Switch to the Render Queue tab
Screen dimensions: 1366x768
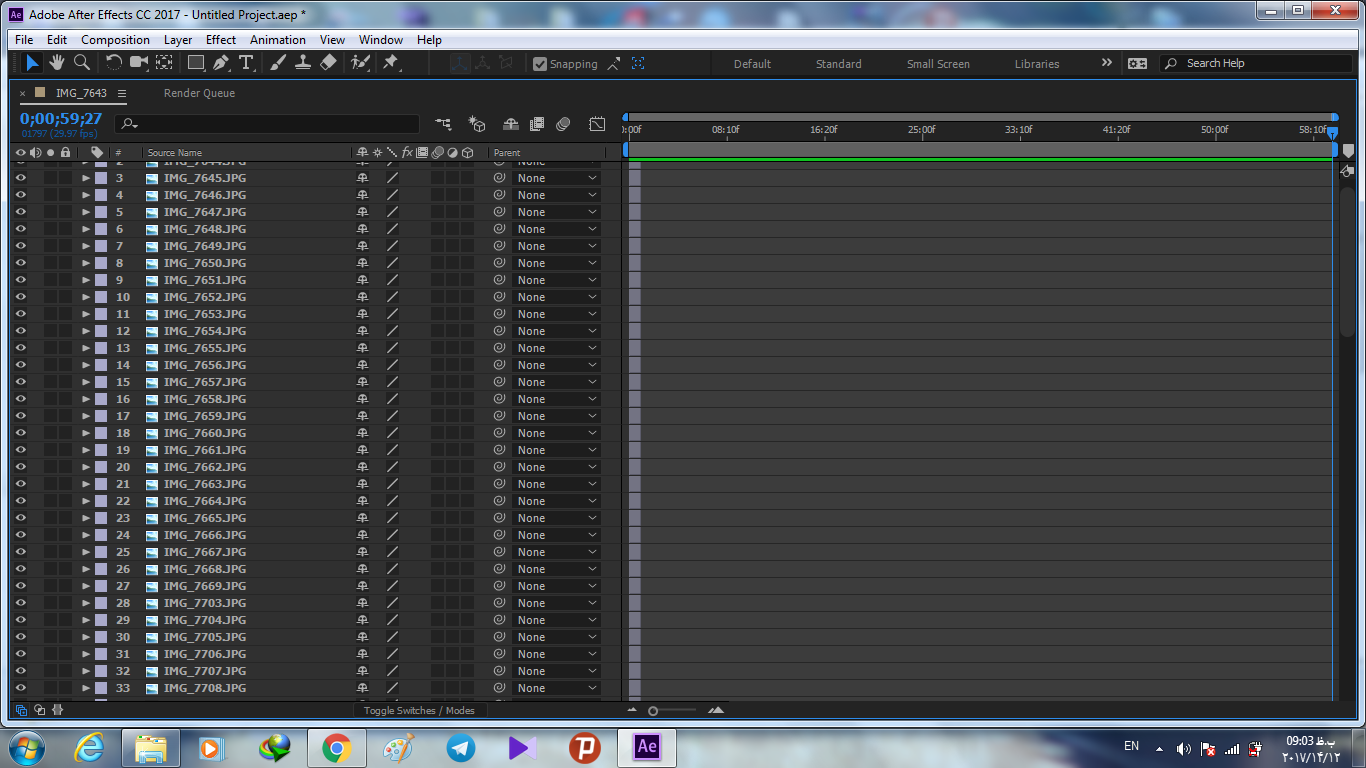[x=199, y=93]
